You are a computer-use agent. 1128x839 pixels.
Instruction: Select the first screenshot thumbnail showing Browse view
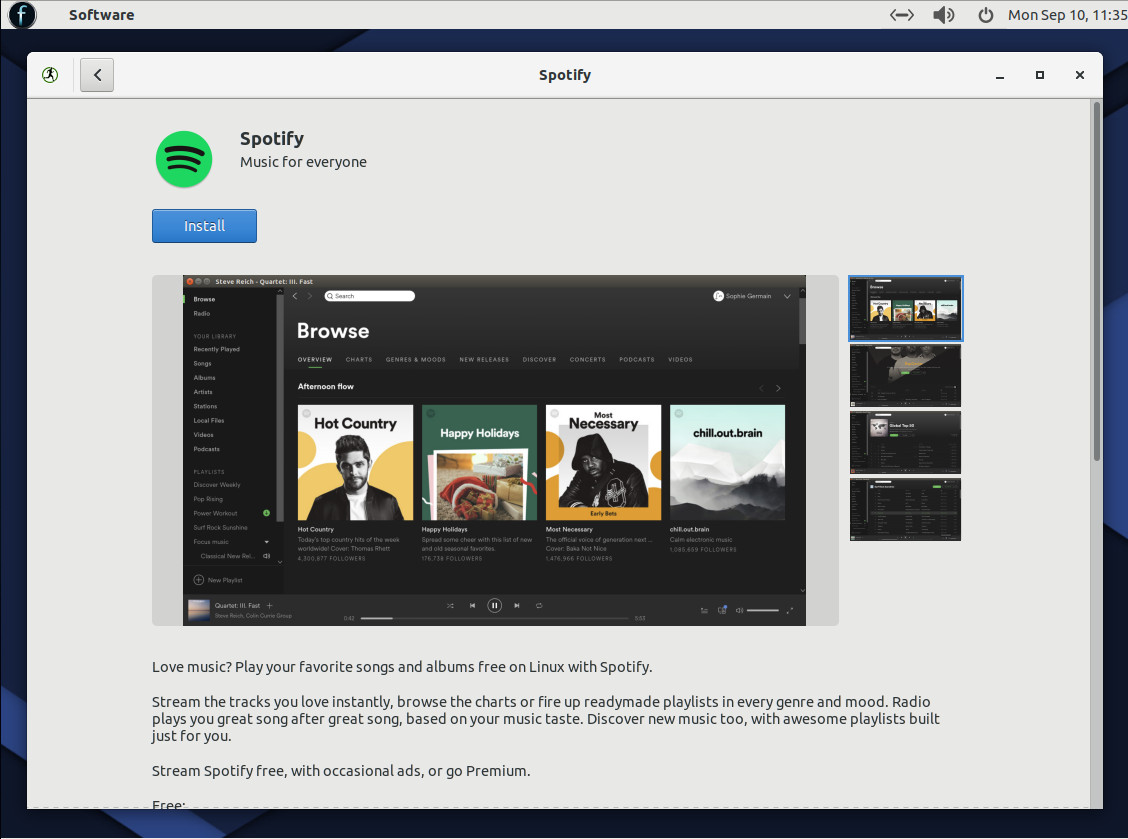tap(906, 308)
